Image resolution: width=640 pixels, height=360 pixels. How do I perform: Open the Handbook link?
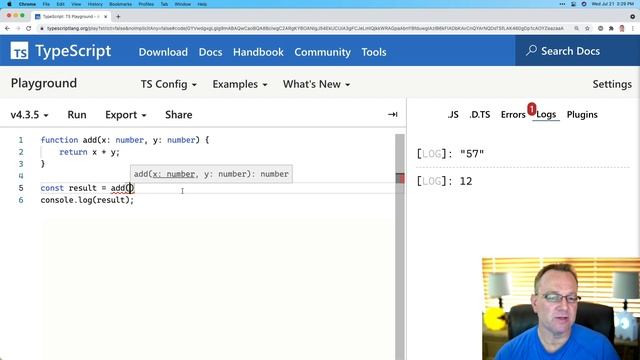pyautogui.click(x=258, y=52)
